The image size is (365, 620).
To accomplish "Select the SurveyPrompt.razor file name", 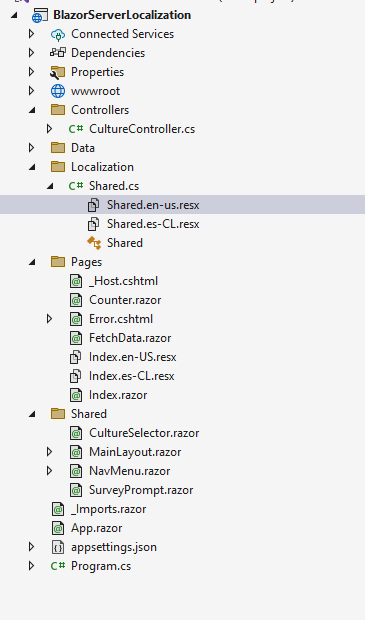I will point(141,490).
